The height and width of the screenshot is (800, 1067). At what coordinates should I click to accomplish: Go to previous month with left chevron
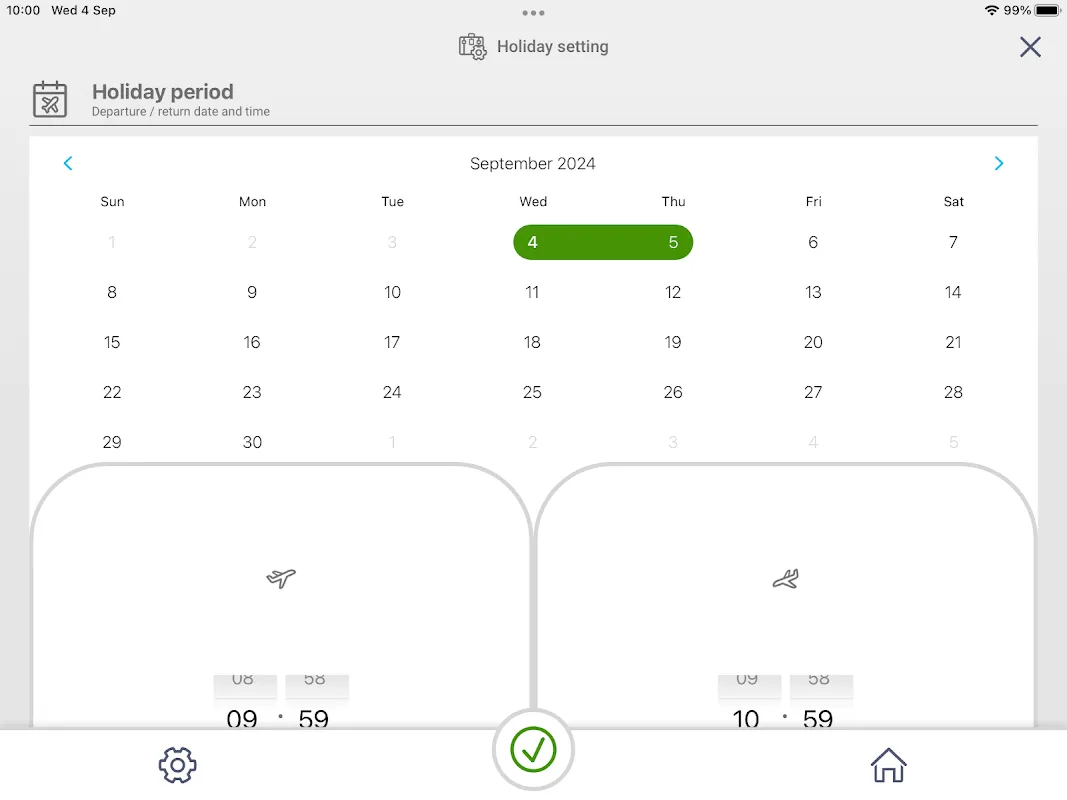click(68, 163)
